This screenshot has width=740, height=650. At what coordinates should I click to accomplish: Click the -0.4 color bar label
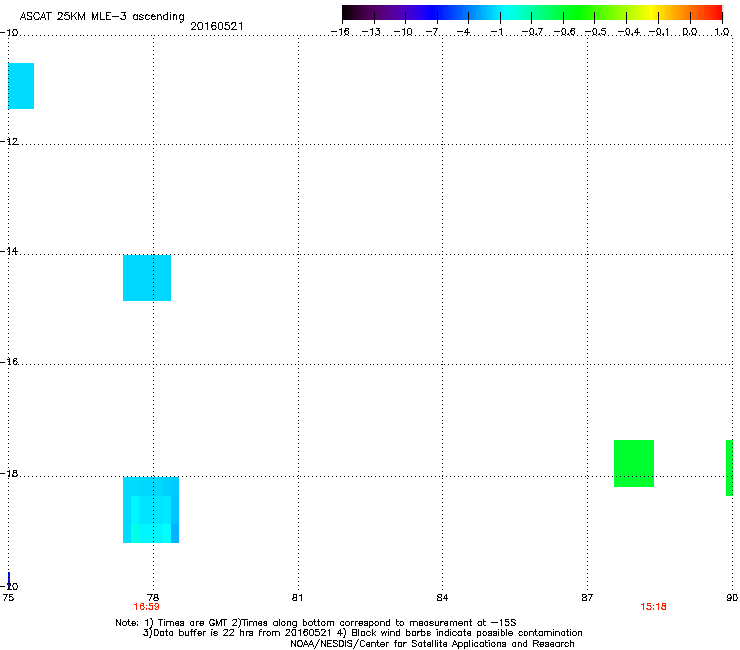point(628,32)
